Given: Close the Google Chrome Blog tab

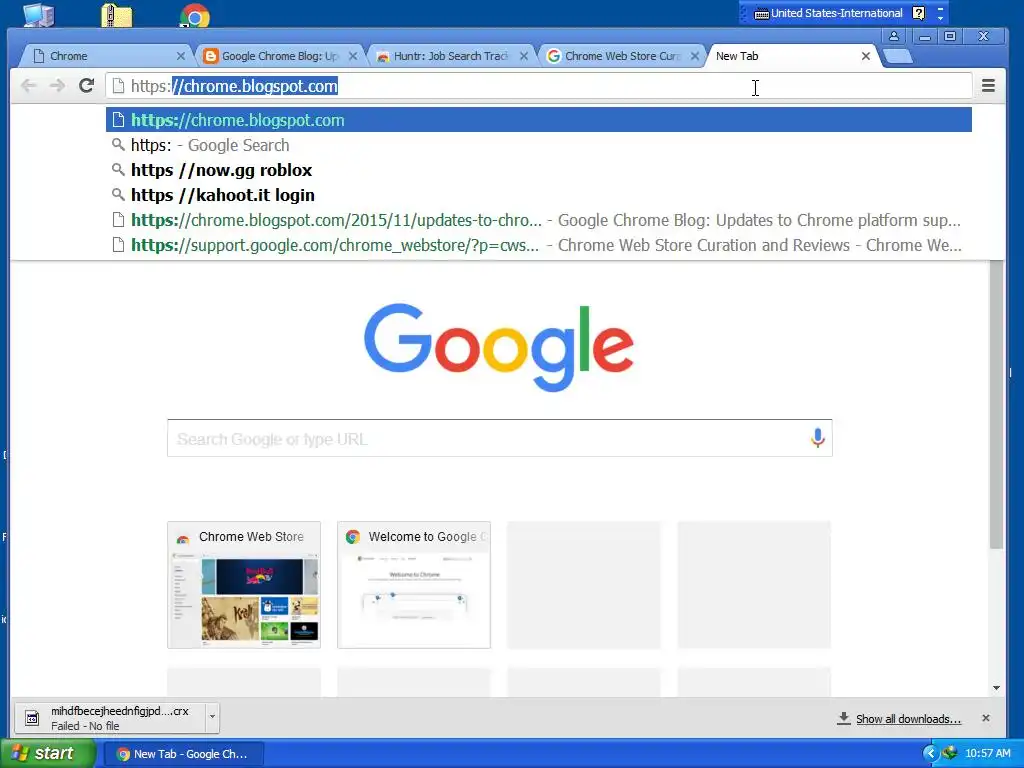Looking at the screenshot, I should pyautogui.click(x=353, y=56).
